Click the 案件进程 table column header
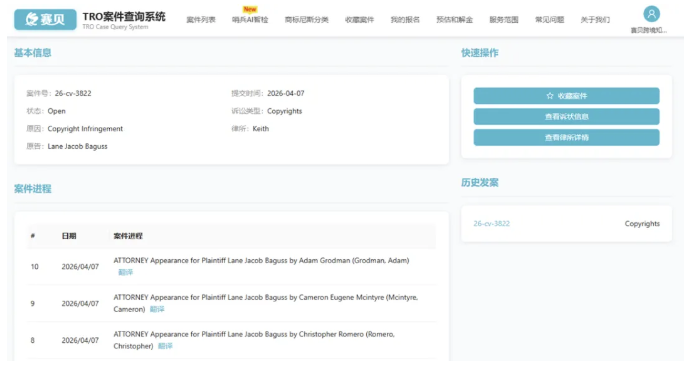 (x=128, y=236)
